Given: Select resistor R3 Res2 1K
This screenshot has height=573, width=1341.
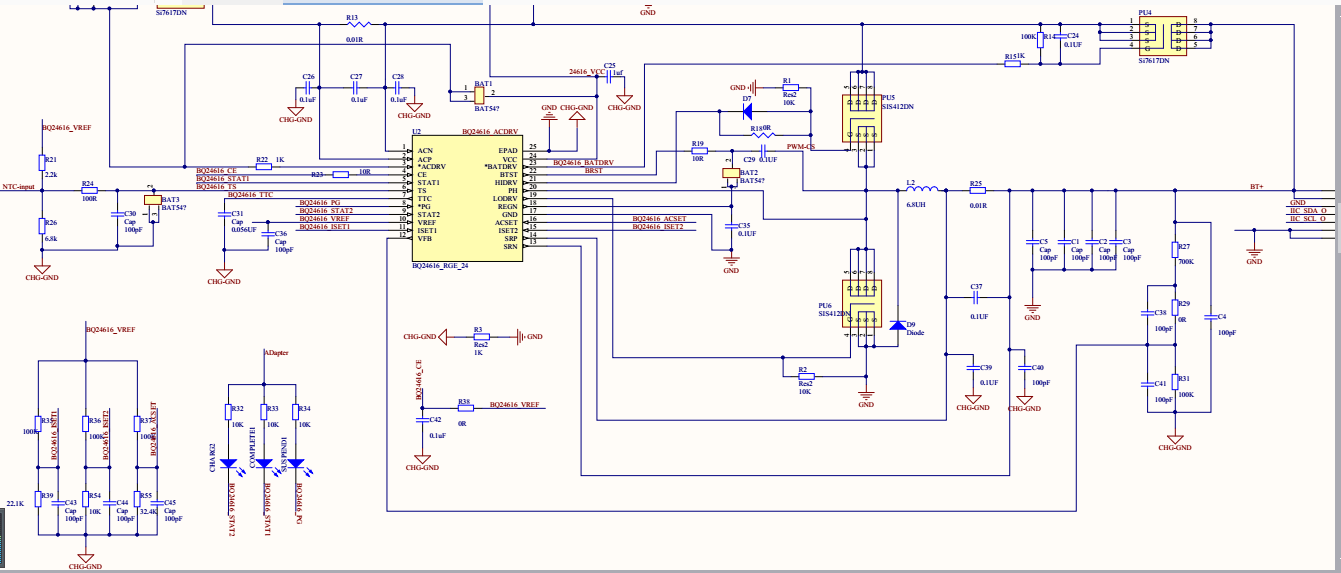Looking at the screenshot, I should pyautogui.click(x=481, y=337).
